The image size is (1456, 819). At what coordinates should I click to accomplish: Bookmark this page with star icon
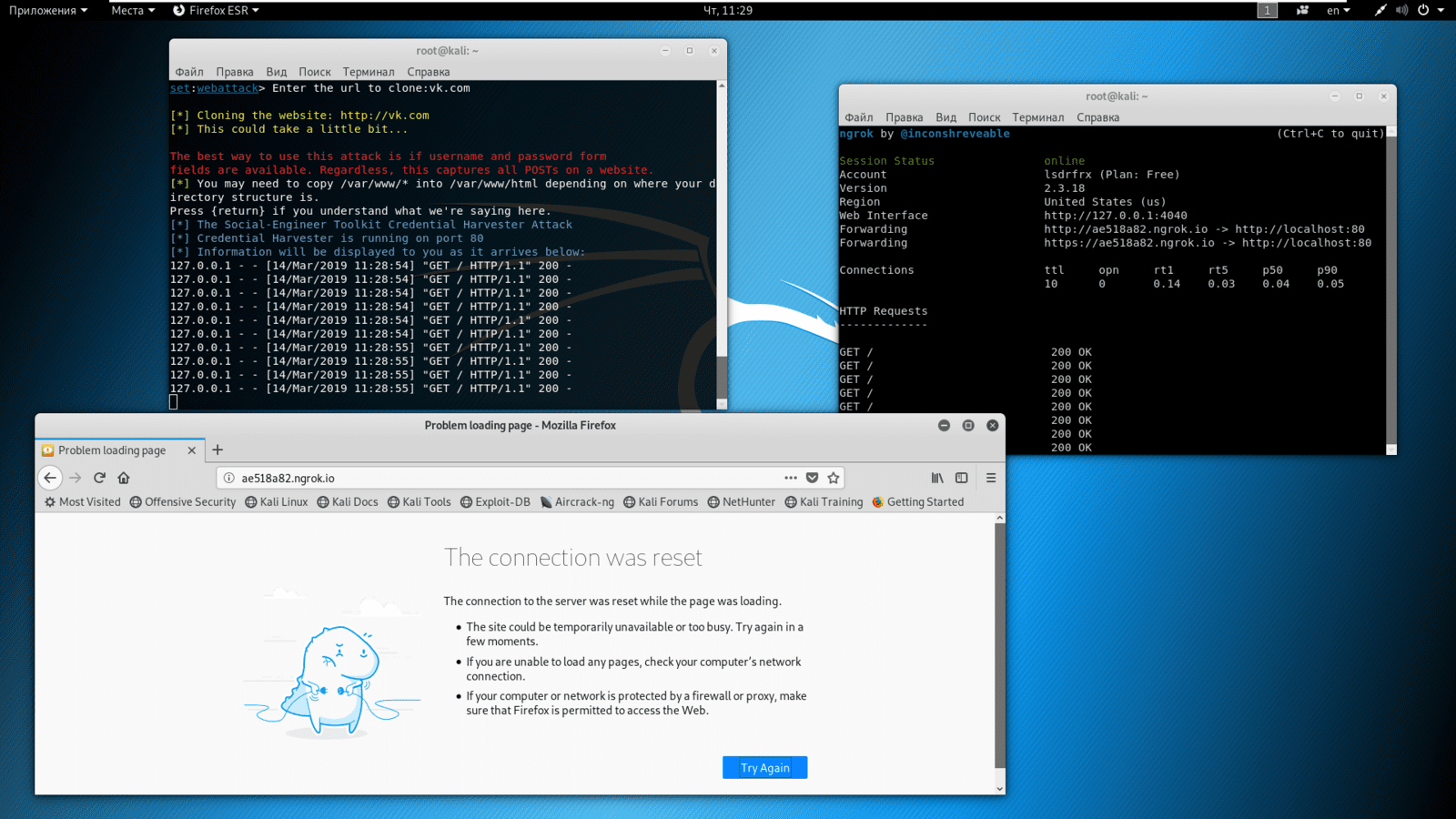click(834, 478)
